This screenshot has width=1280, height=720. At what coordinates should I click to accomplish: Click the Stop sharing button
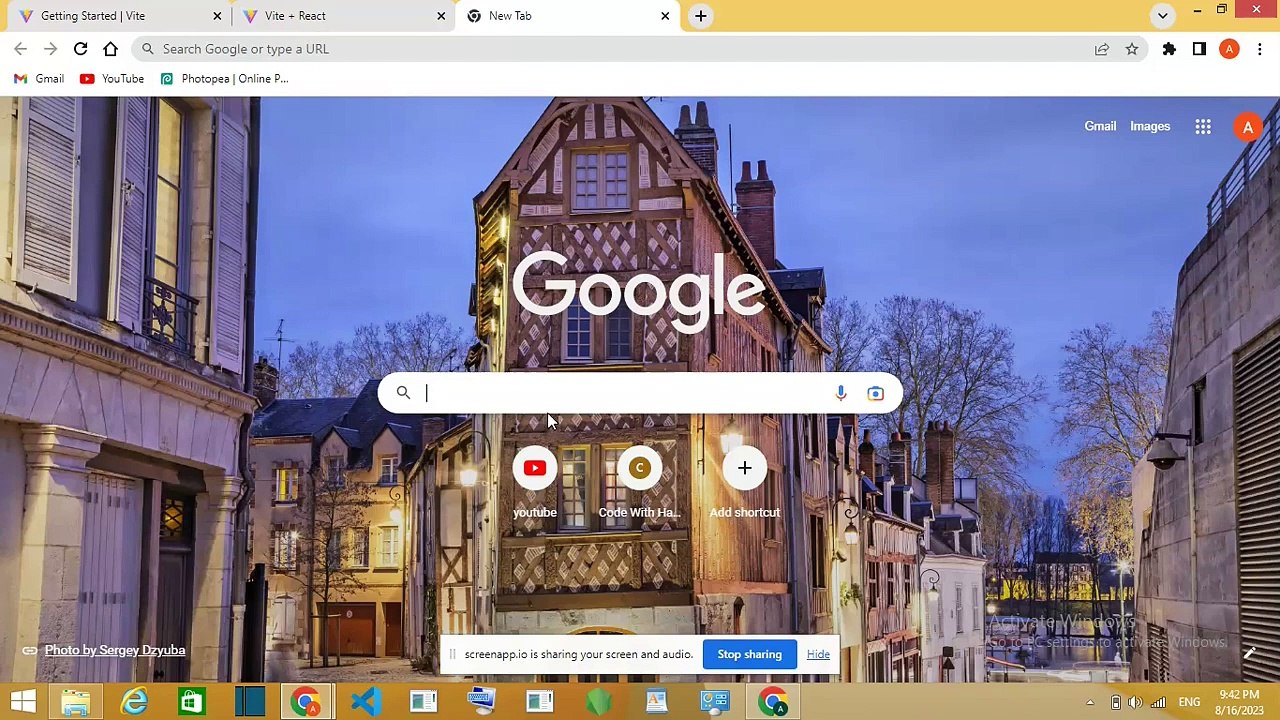749,654
